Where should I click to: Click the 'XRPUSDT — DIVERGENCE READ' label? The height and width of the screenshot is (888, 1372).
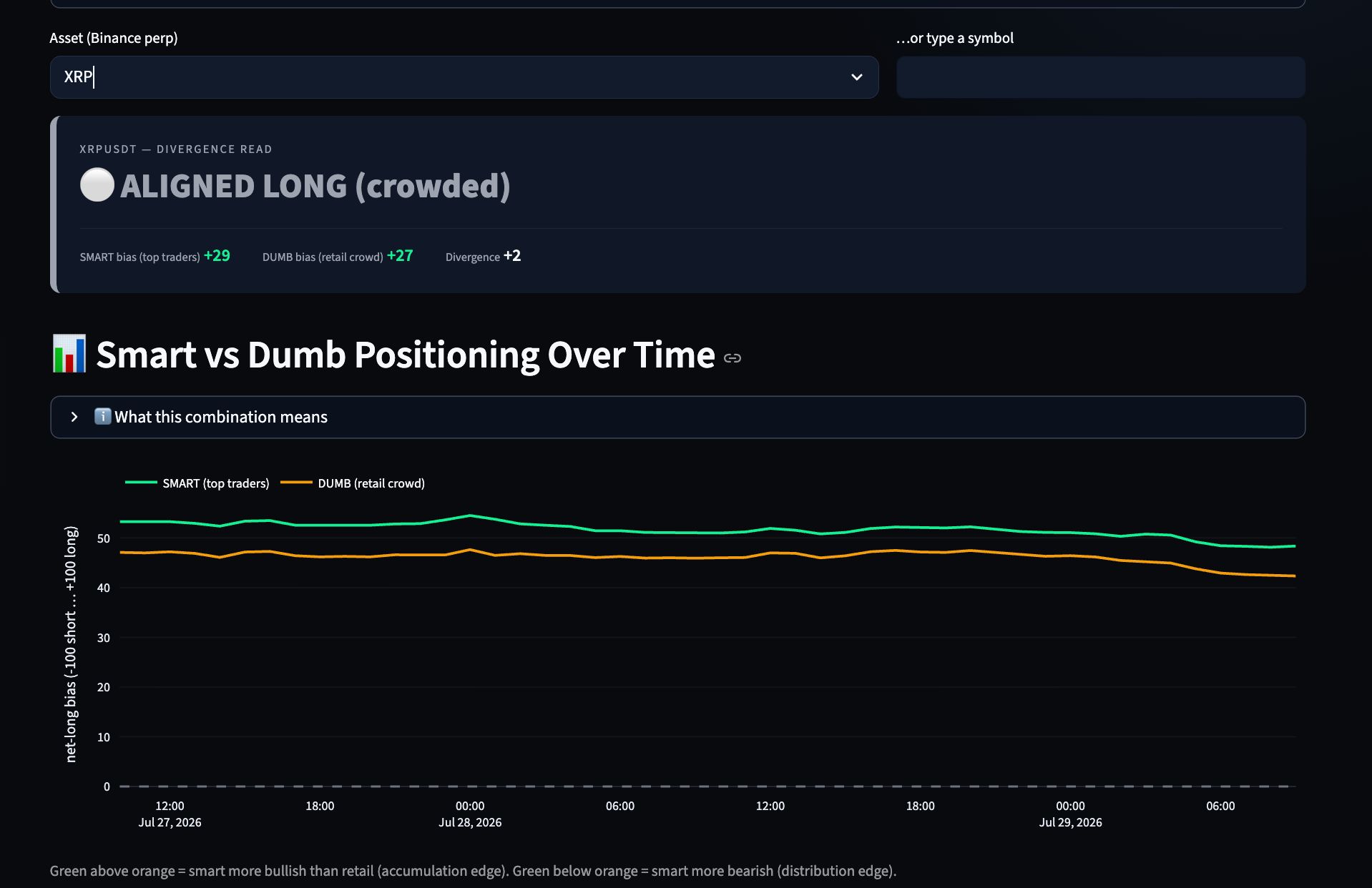tap(176, 149)
